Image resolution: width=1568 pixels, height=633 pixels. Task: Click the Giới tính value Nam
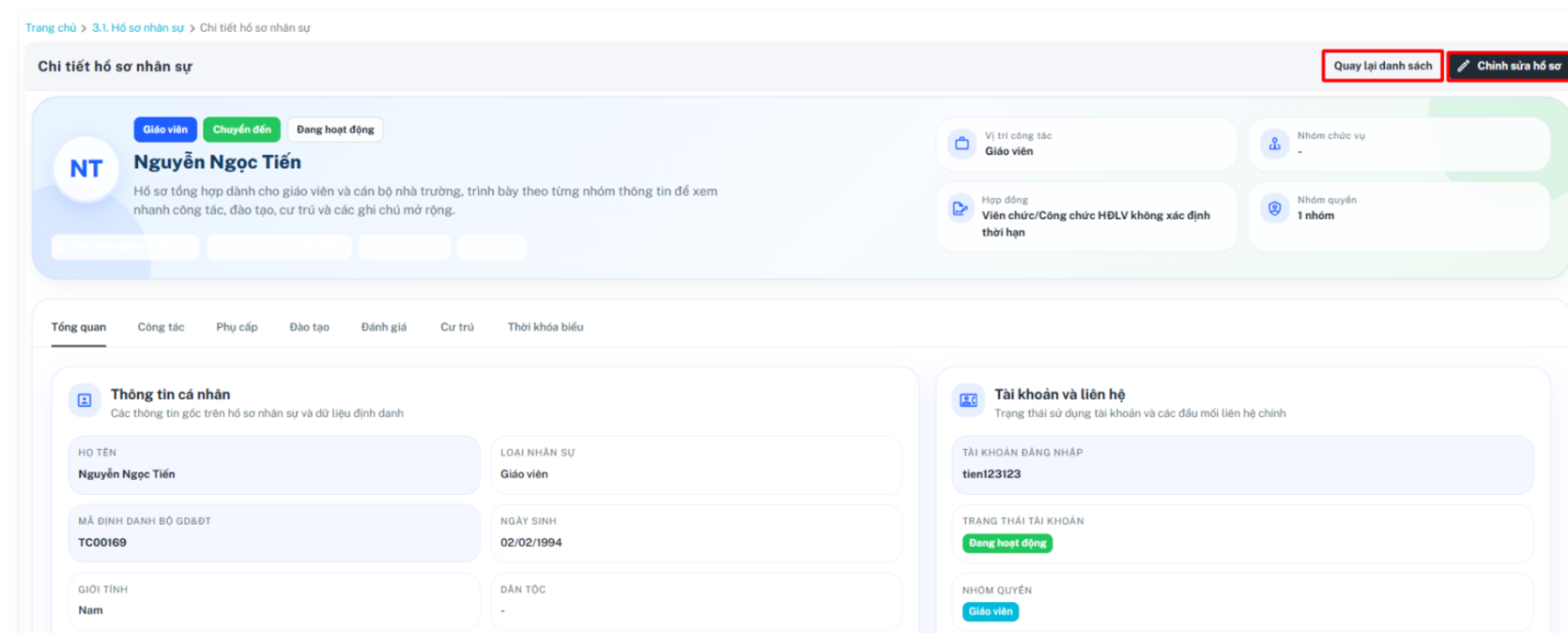point(91,611)
